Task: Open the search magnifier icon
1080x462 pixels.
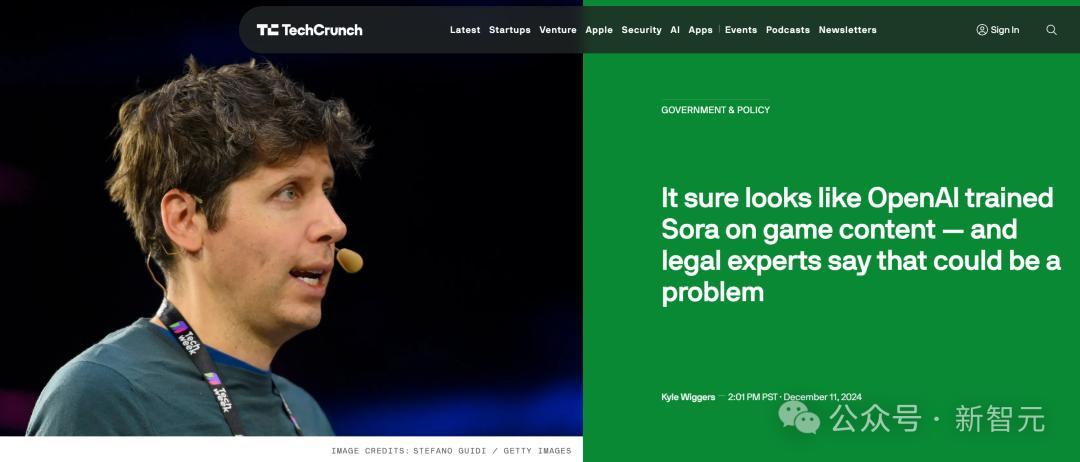Action: click(x=1051, y=30)
